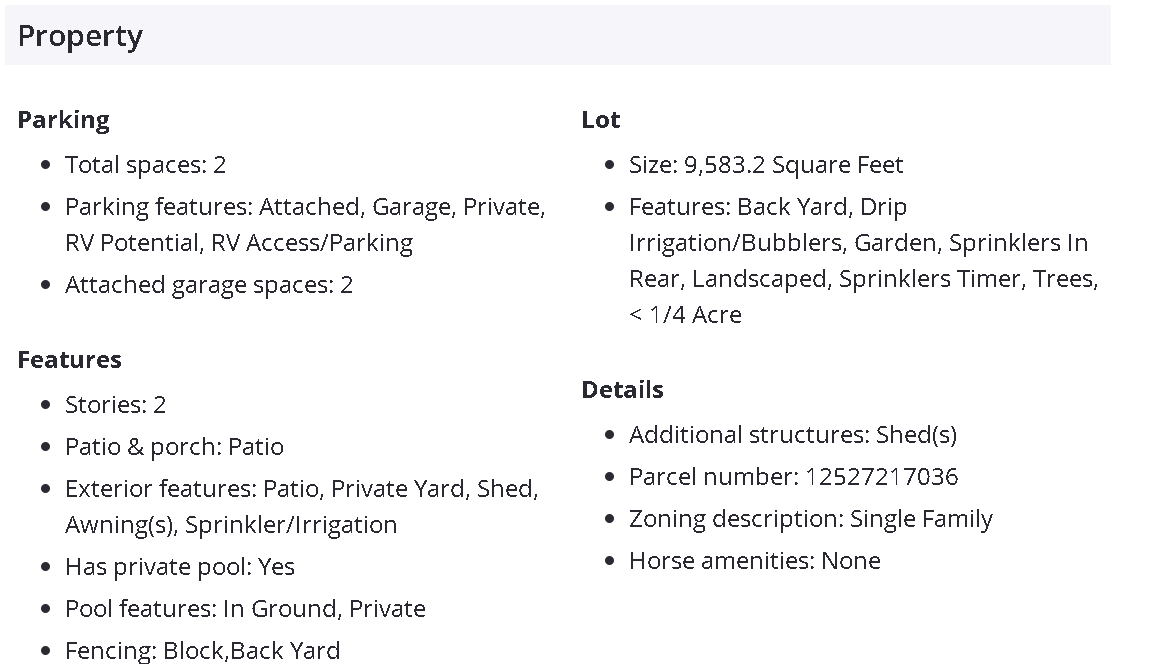The height and width of the screenshot is (664, 1167).
Task: Select the Details heading
Action: (x=622, y=390)
